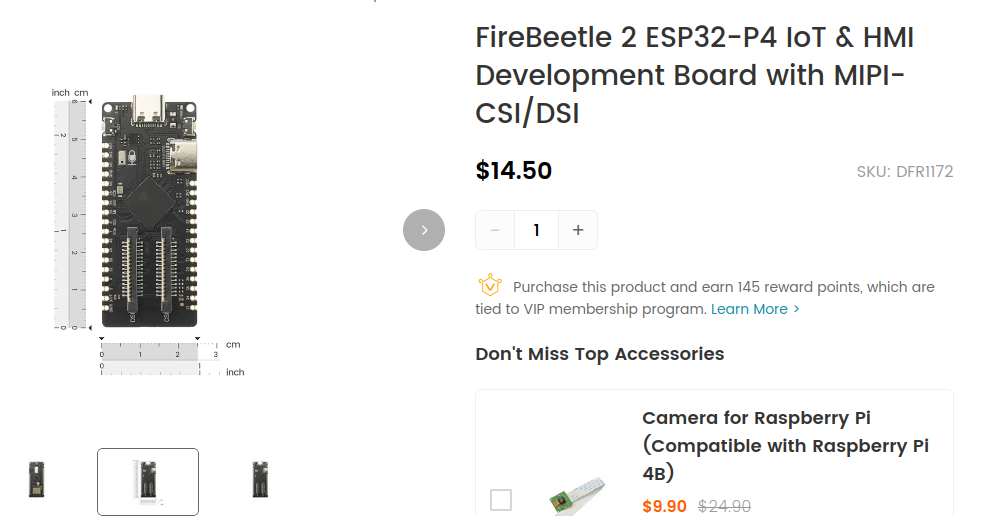Open the Camera for Raspberry Pi title
Screen dimensions: 982x516
785,445
